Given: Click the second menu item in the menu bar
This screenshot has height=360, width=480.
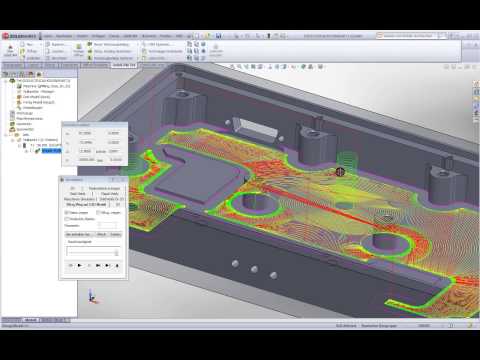Looking at the screenshot, I should pos(64,36).
